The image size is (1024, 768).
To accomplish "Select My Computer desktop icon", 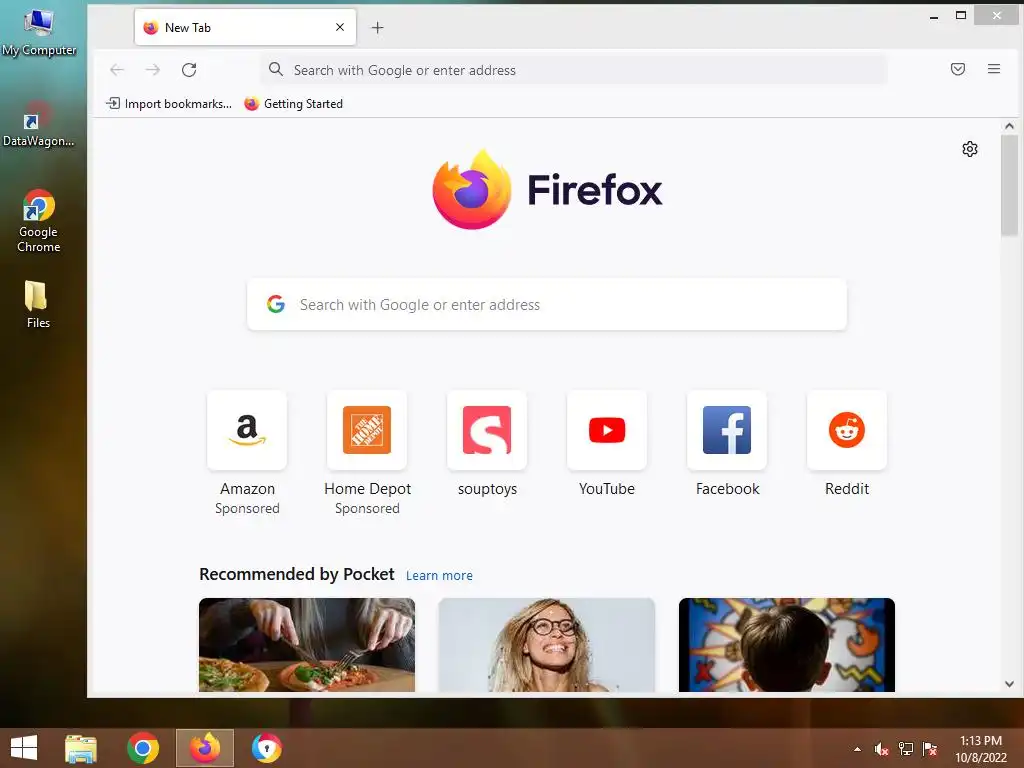I will (39, 31).
